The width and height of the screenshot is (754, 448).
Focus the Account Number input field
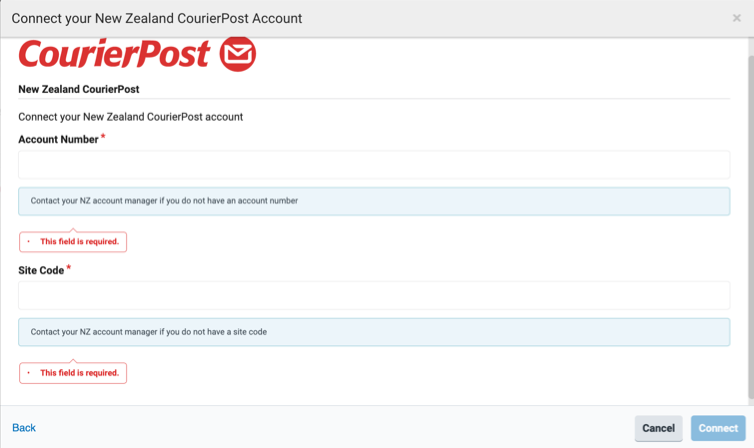[x=374, y=165]
